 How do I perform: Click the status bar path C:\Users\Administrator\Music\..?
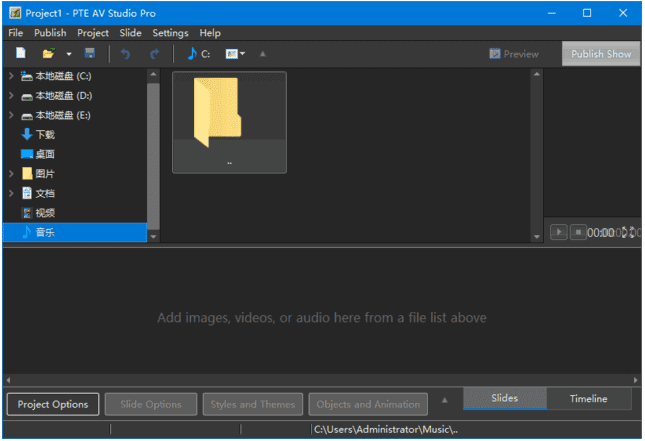coord(386,429)
